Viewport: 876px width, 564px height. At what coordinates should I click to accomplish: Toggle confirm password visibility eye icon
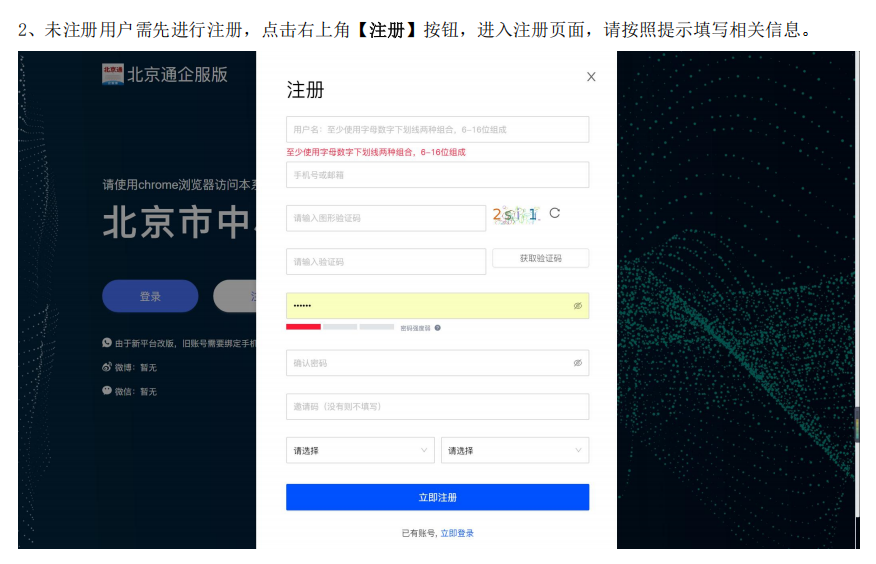[578, 363]
